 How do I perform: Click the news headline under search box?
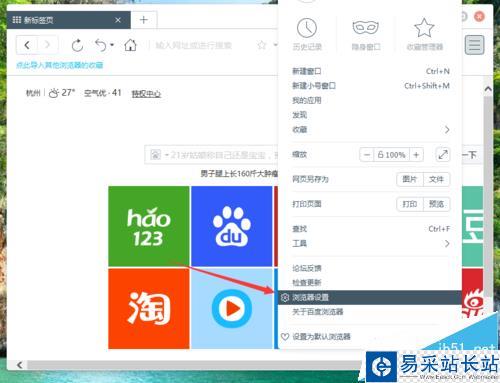click(x=239, y=173)
